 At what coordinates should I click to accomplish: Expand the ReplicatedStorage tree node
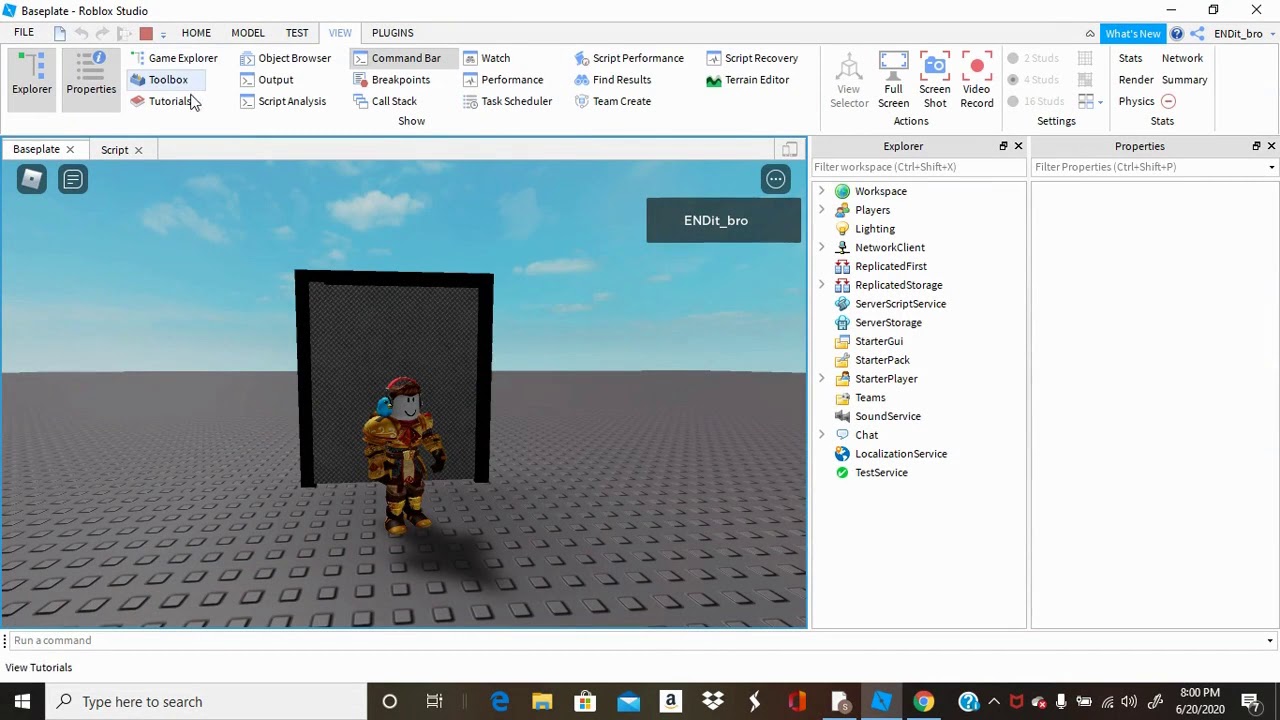coord(822,285)
